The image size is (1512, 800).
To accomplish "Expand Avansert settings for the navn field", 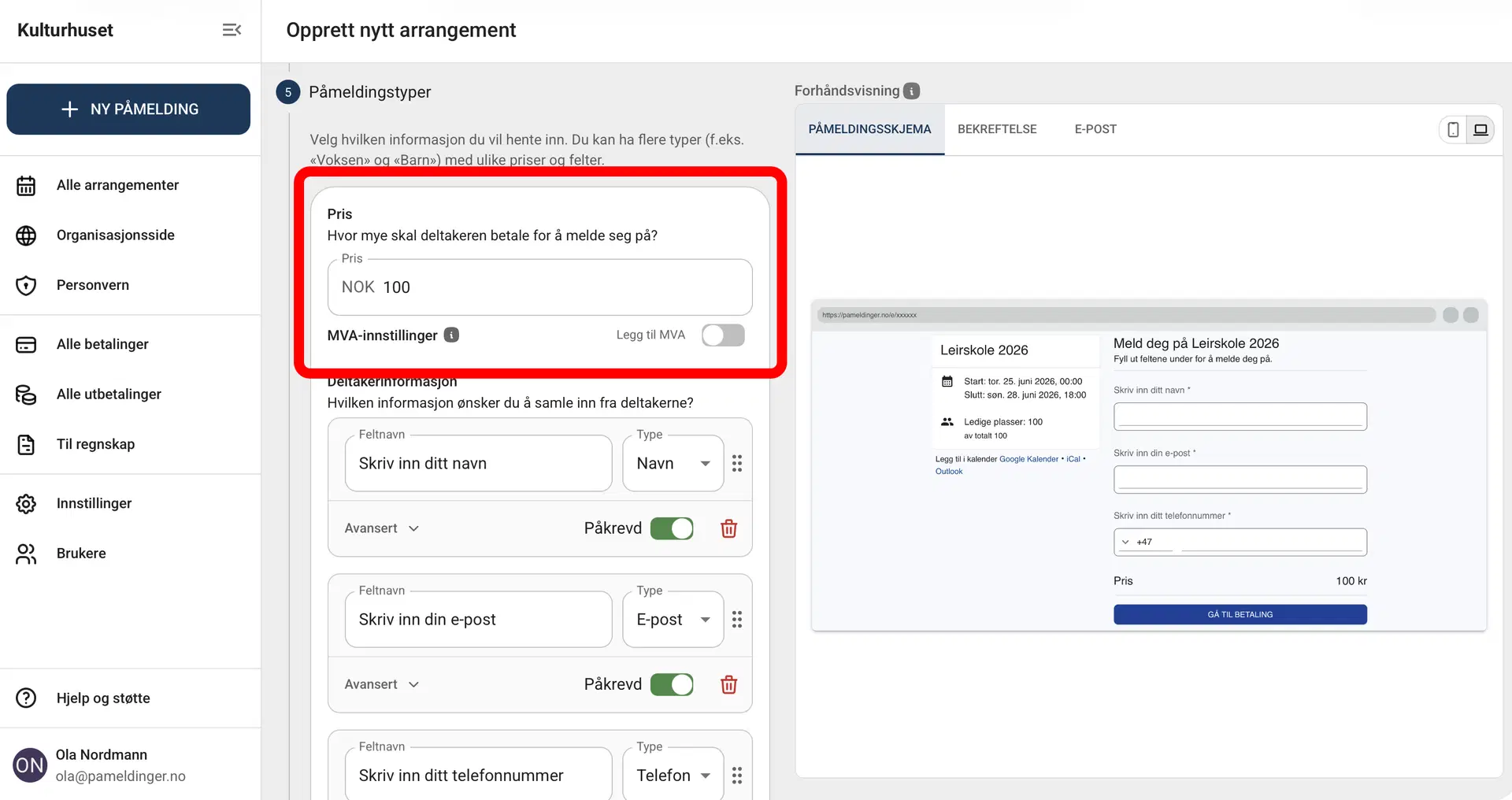I will [x=380, y=528].
